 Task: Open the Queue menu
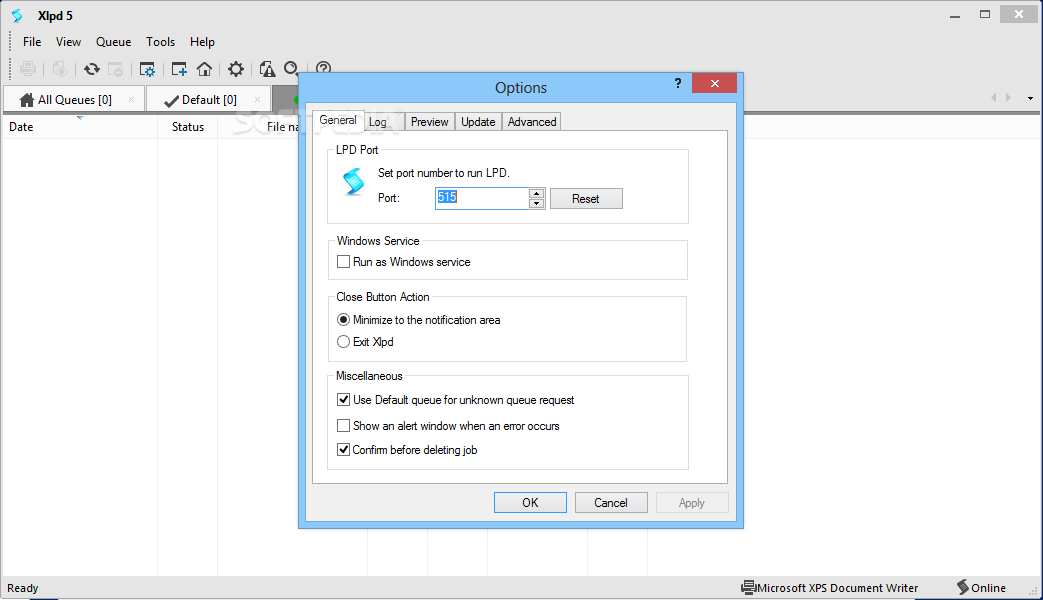click(x=114, y=42)
